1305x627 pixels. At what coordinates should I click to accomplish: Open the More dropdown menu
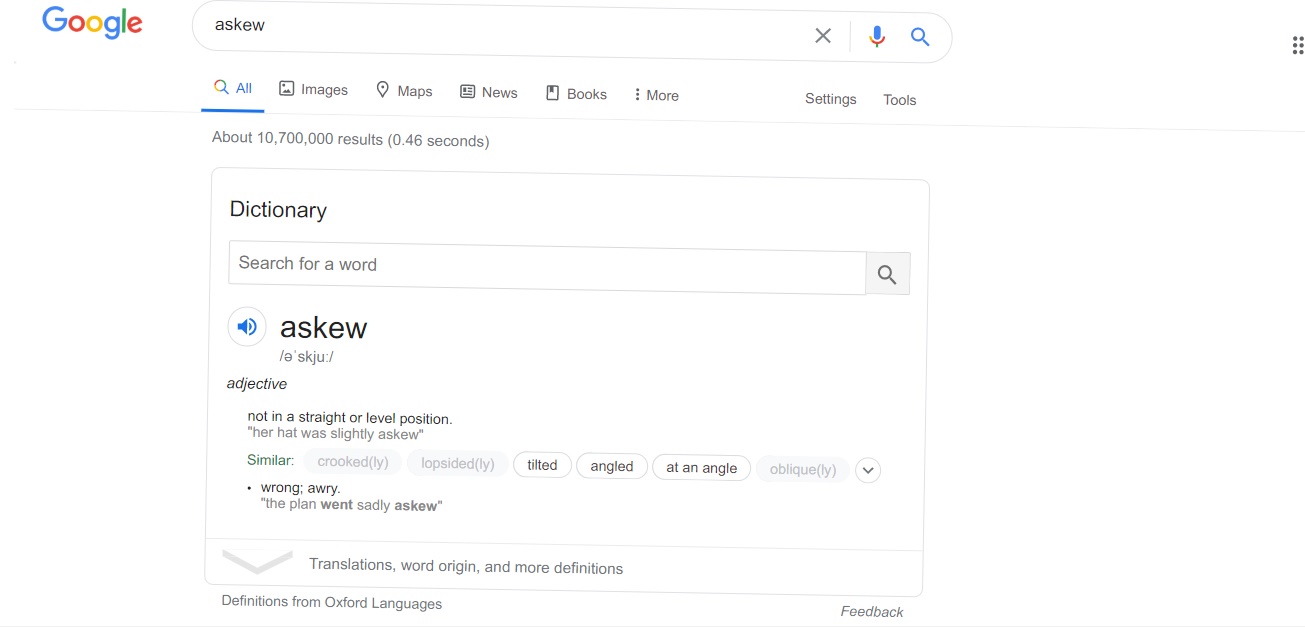(x=656, y=95)
